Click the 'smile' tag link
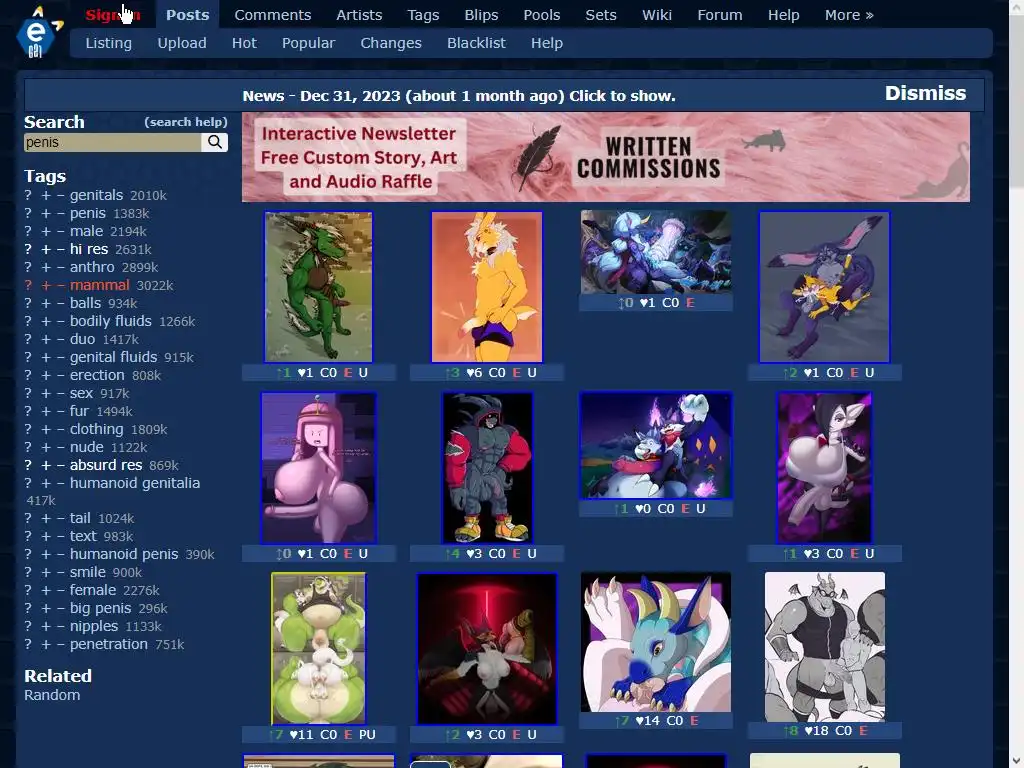The image size is (1024, 768). (88, 572)
